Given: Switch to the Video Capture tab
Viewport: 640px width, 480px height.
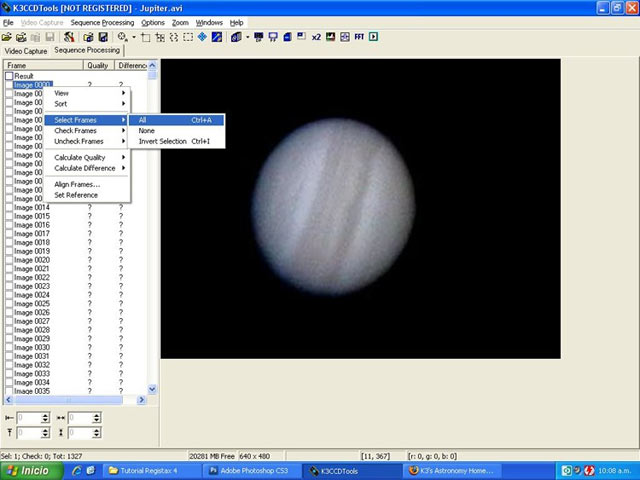Looking at the screenshot, I should pyautogui.click(x=26, y=50).
